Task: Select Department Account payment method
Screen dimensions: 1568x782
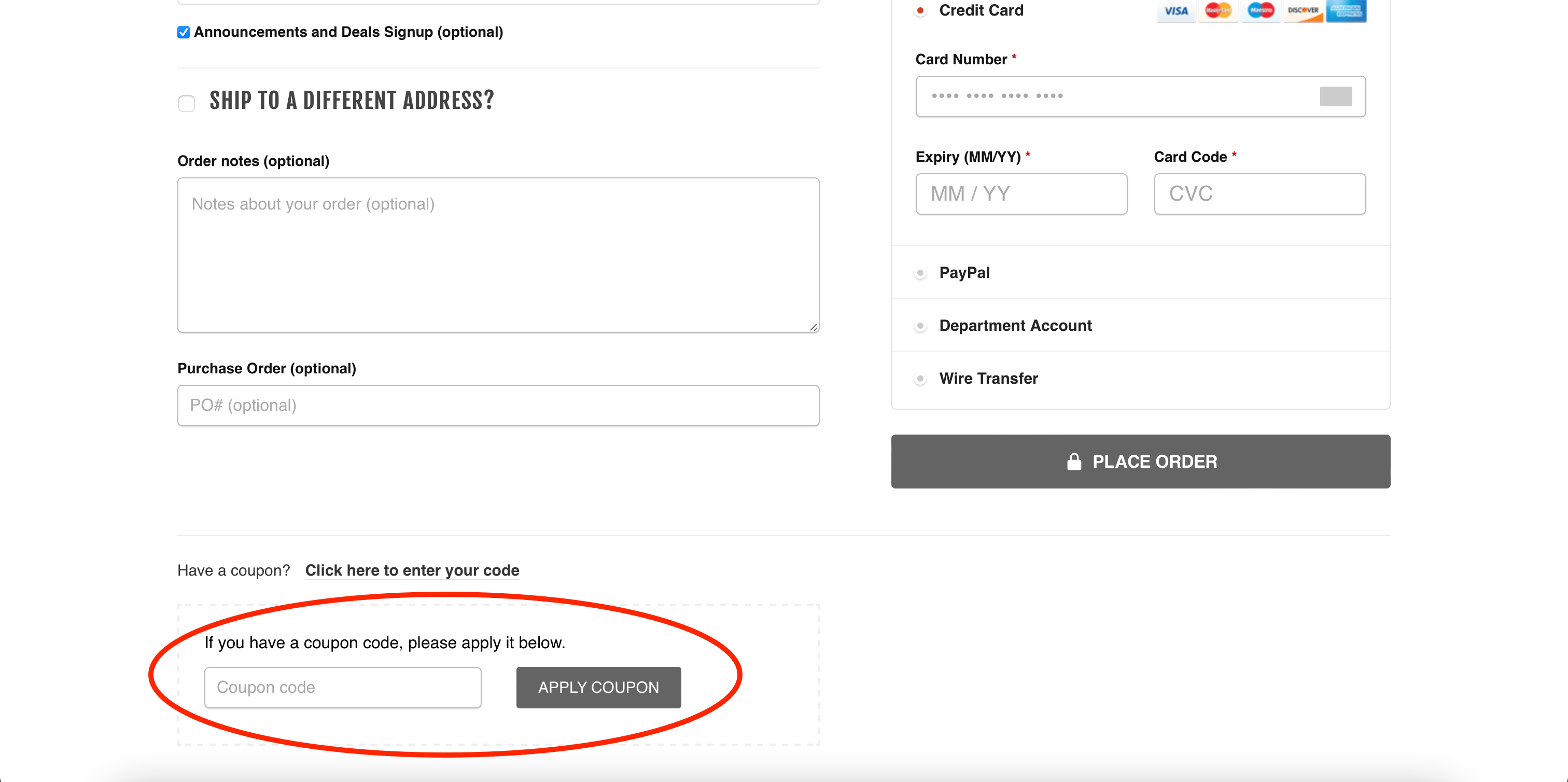Action: [920, 326]
